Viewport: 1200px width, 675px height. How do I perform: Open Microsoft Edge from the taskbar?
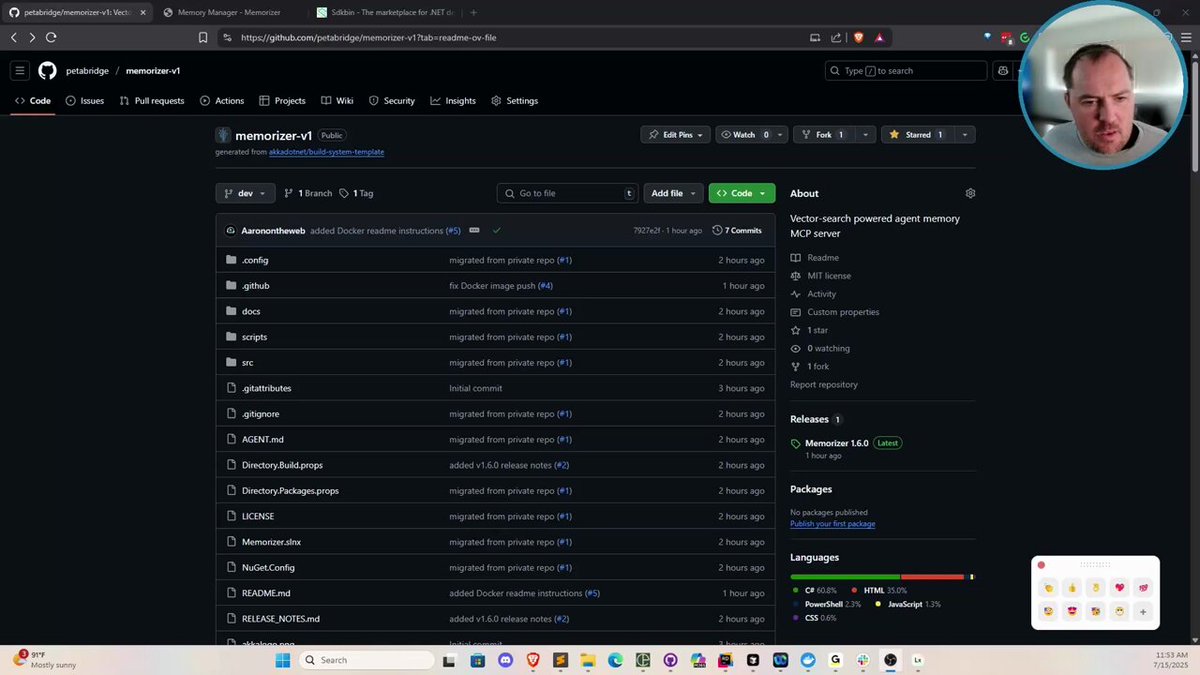coord(615,660)
